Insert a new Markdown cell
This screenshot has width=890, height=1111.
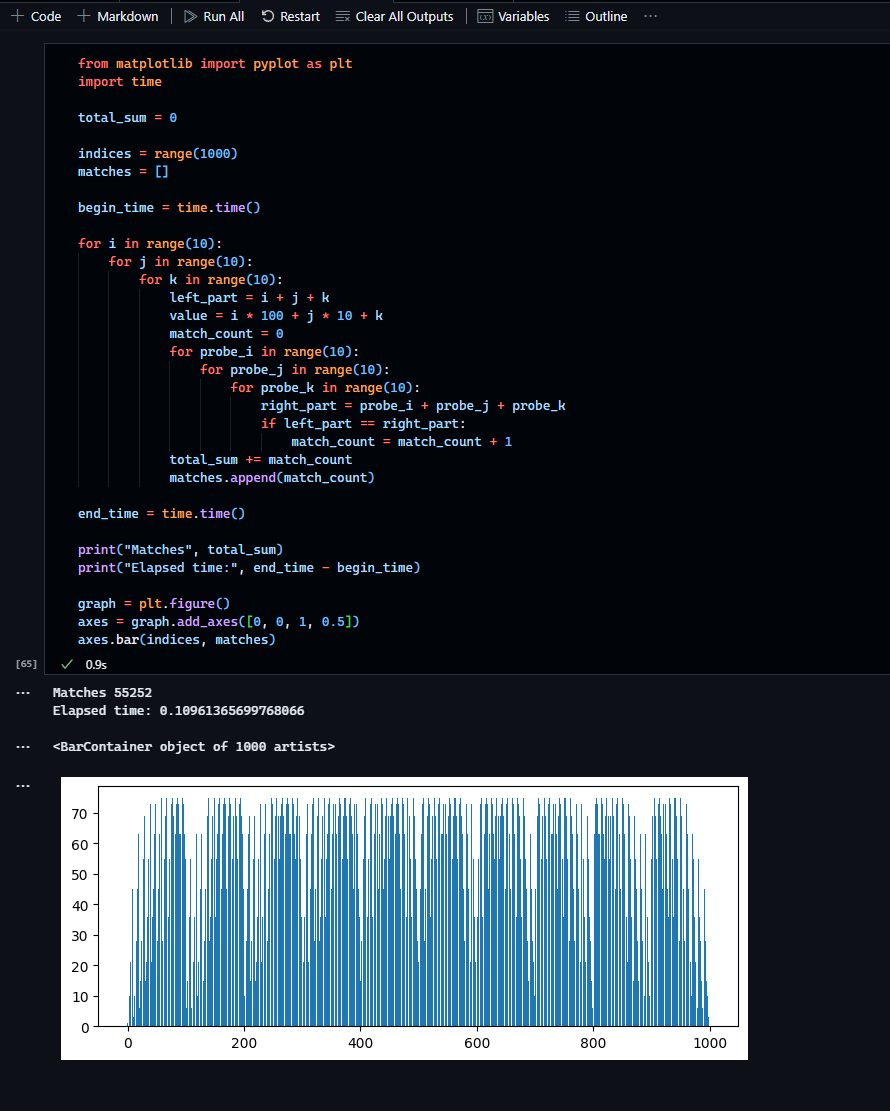(x=118, y=16)
